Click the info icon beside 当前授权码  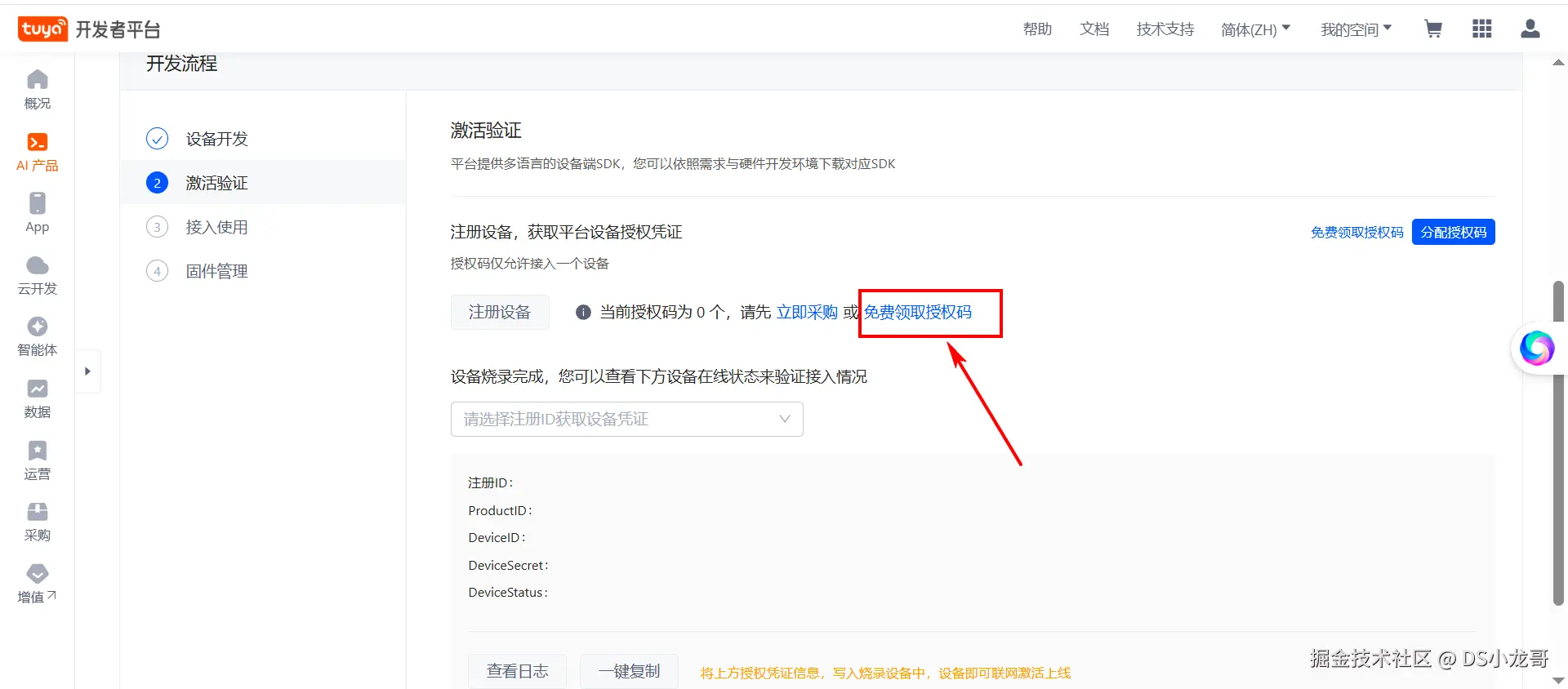point(583,312)
